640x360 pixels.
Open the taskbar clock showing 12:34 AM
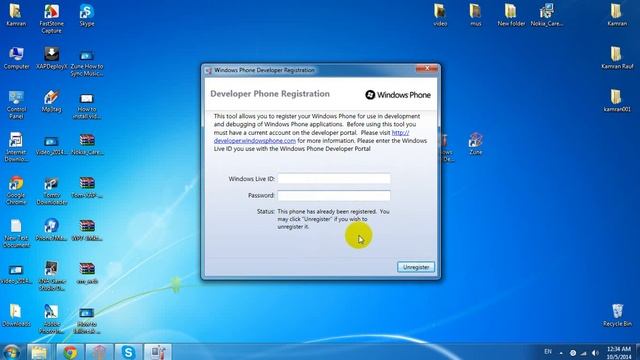(619, 353)
